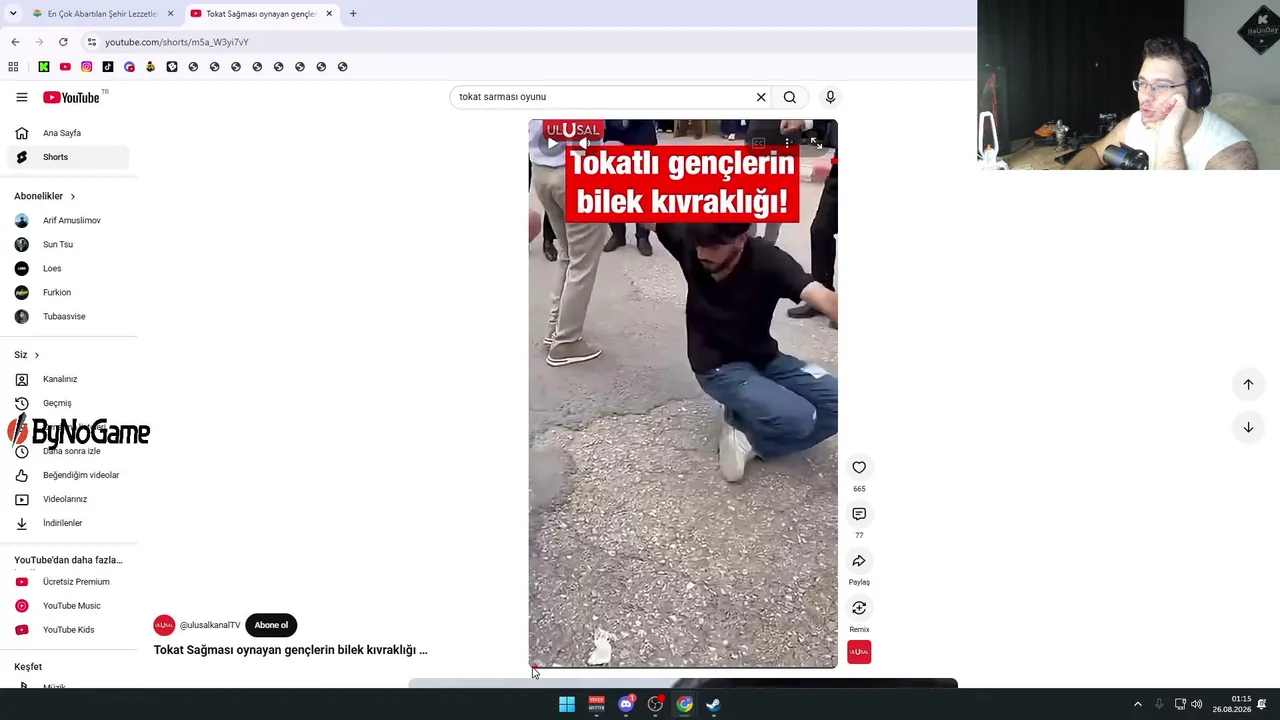Open a new browser tab
1280x720 pixels.
353,14
